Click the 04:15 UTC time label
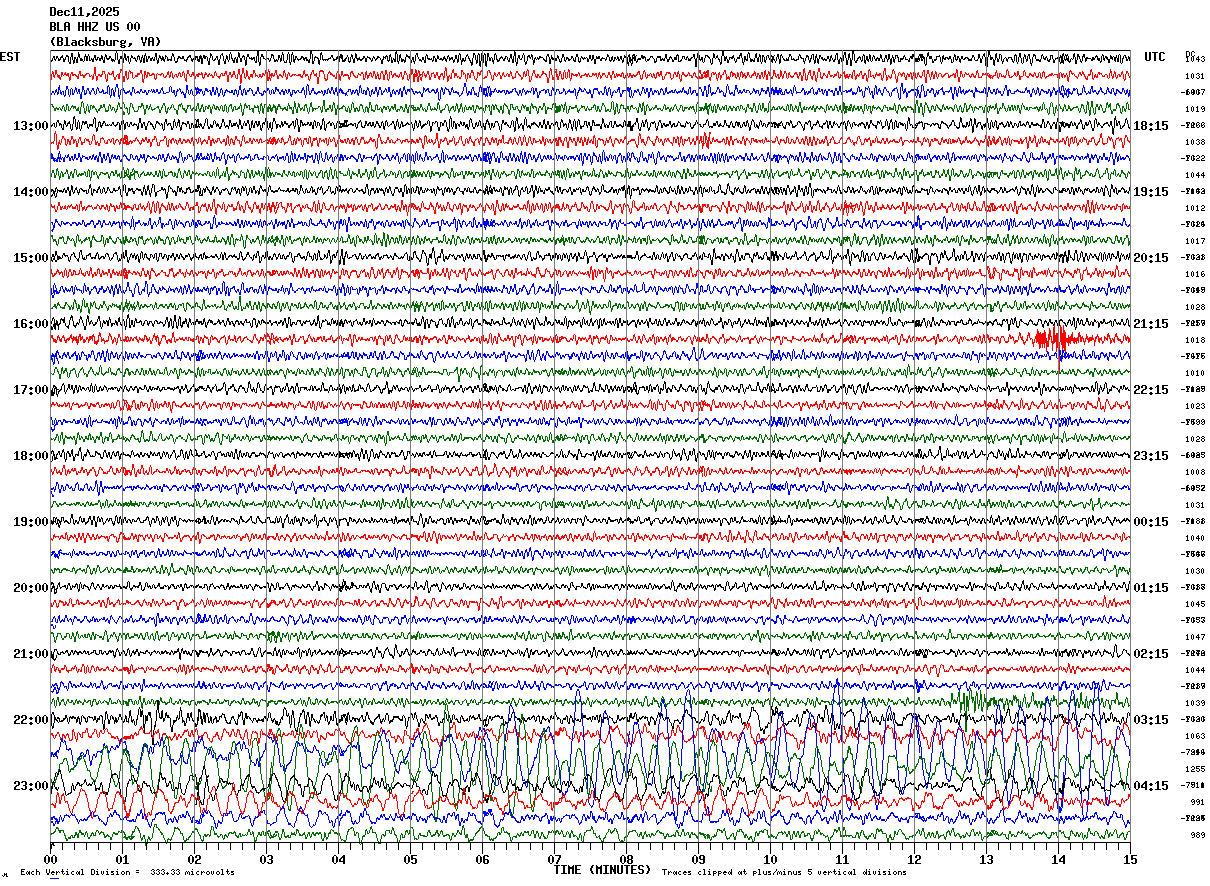Screen dimensions: 1210x886 pos(1151,786)
